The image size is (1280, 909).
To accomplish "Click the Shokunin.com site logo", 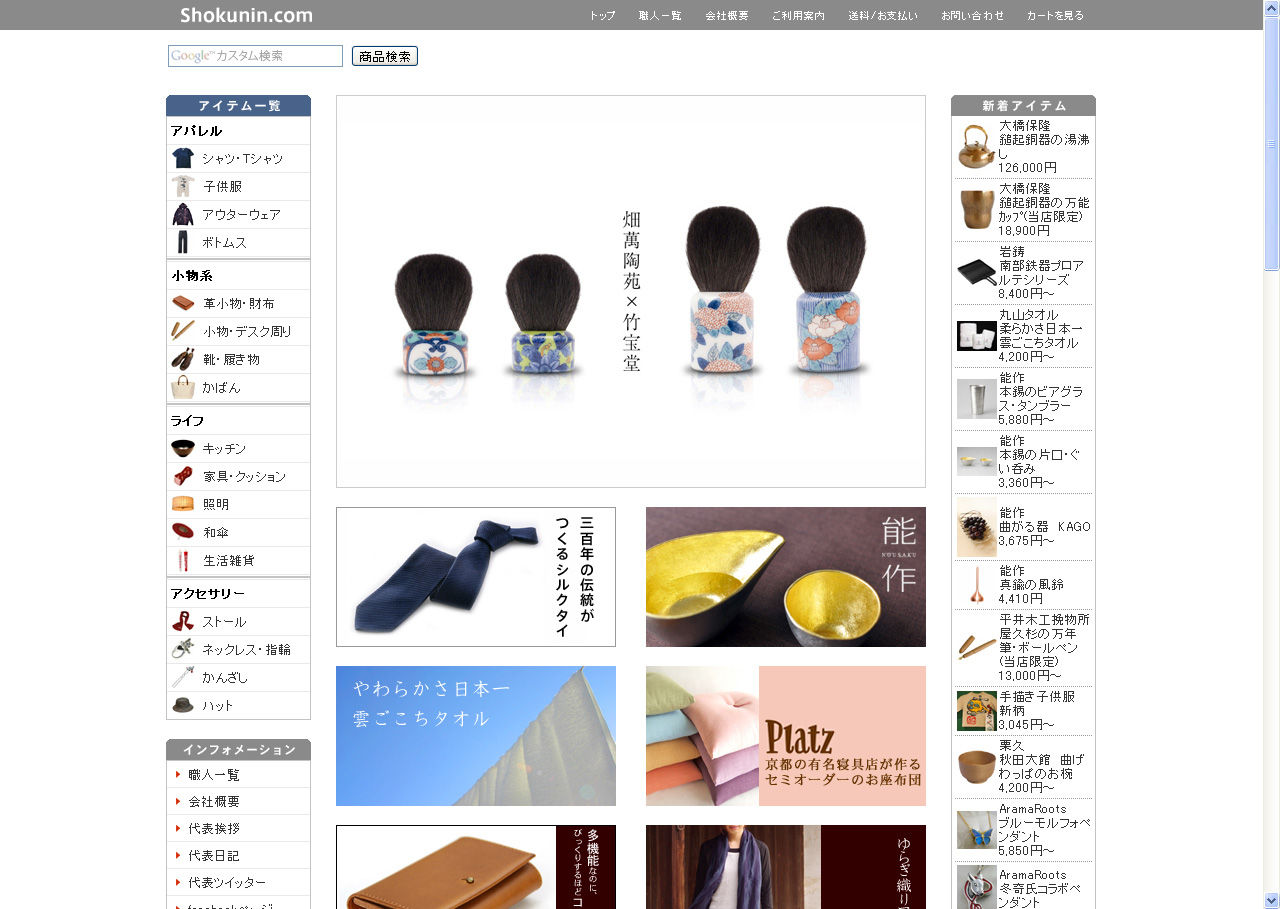I will (246, 15).
